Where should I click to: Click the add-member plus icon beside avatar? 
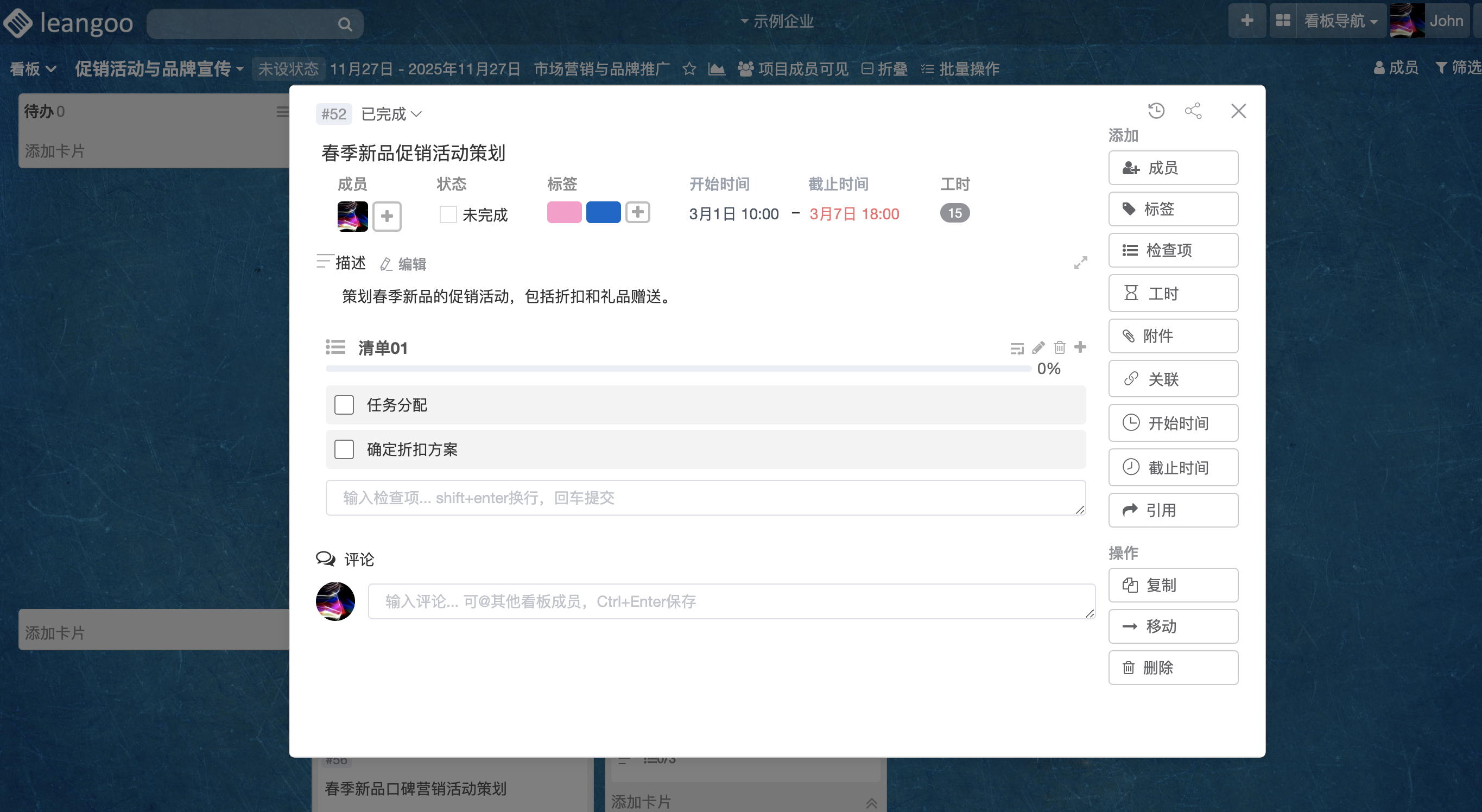coord(387,216)
